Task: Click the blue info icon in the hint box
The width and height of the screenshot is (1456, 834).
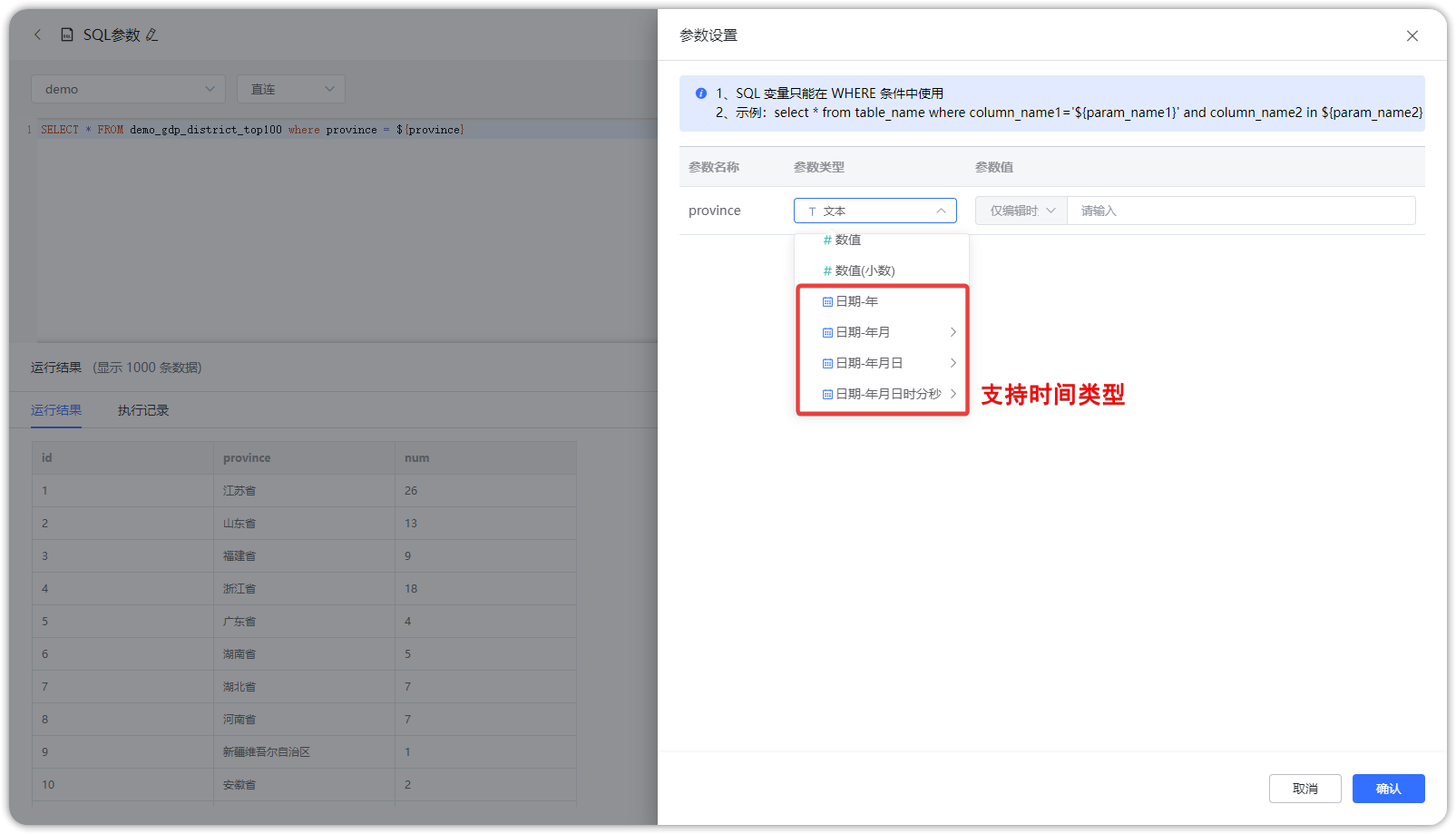Action: [x=701, y=93]
